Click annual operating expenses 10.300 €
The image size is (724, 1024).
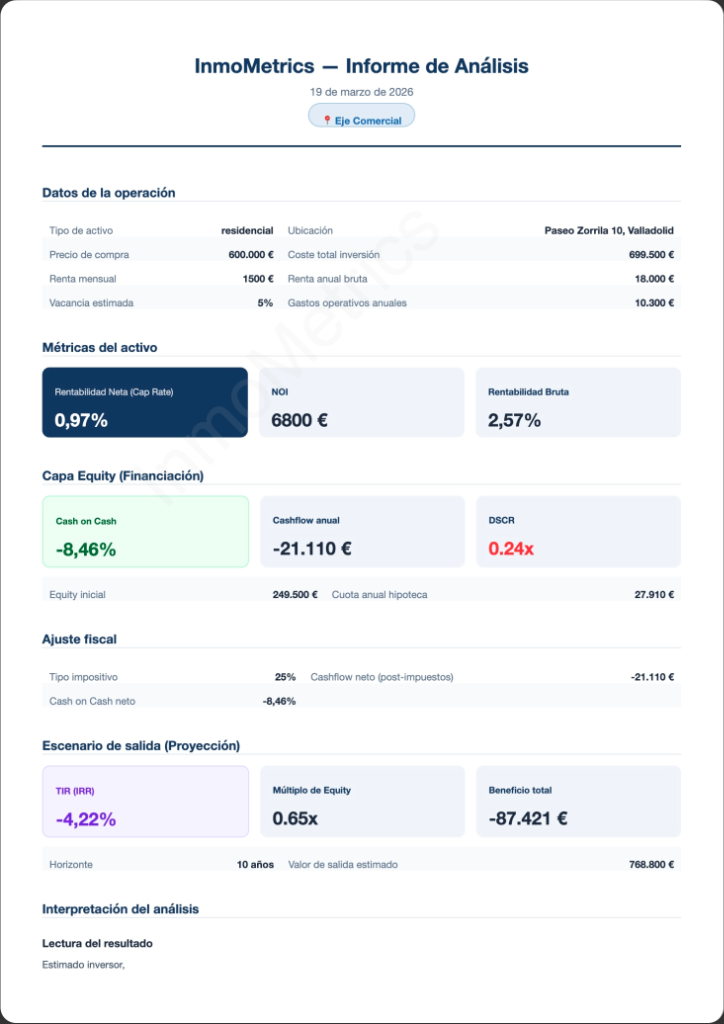coord(654,303)
